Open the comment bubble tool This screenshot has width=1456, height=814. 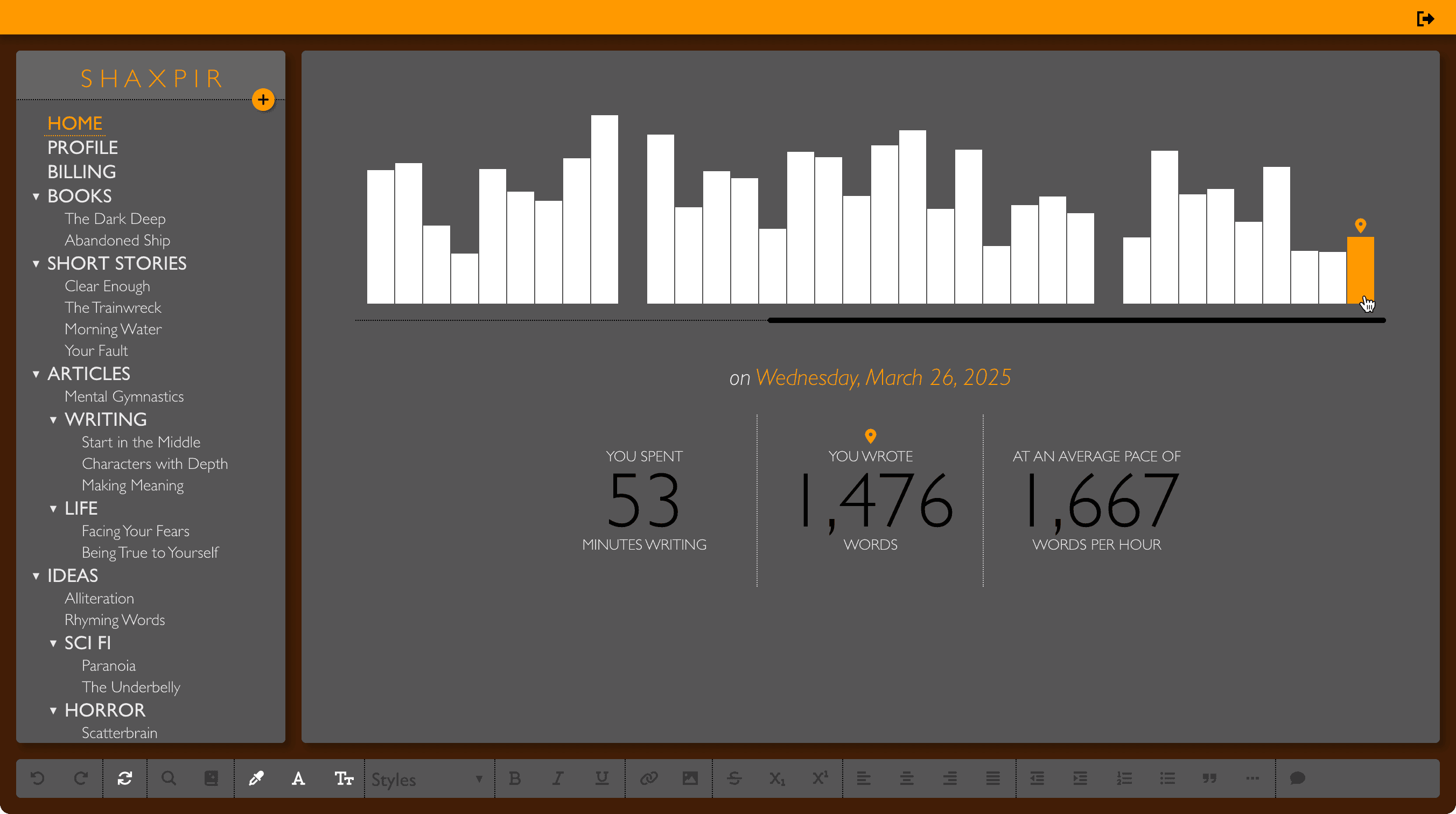click(1297, 778)
